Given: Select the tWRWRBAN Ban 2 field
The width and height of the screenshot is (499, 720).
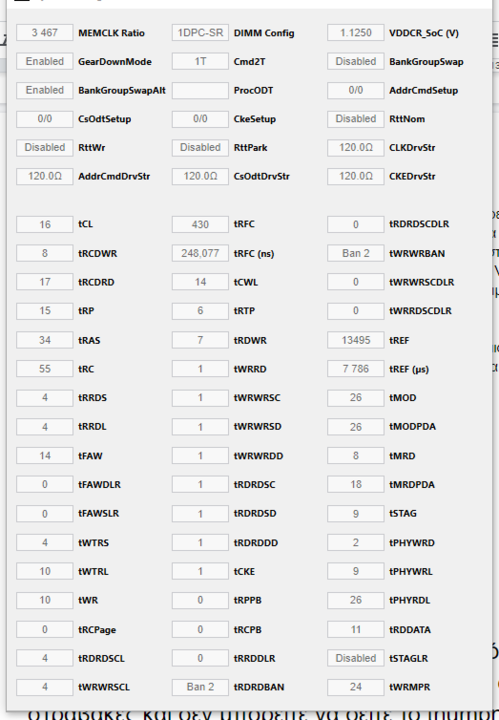Looking at the screenshot, I should 356,253.
